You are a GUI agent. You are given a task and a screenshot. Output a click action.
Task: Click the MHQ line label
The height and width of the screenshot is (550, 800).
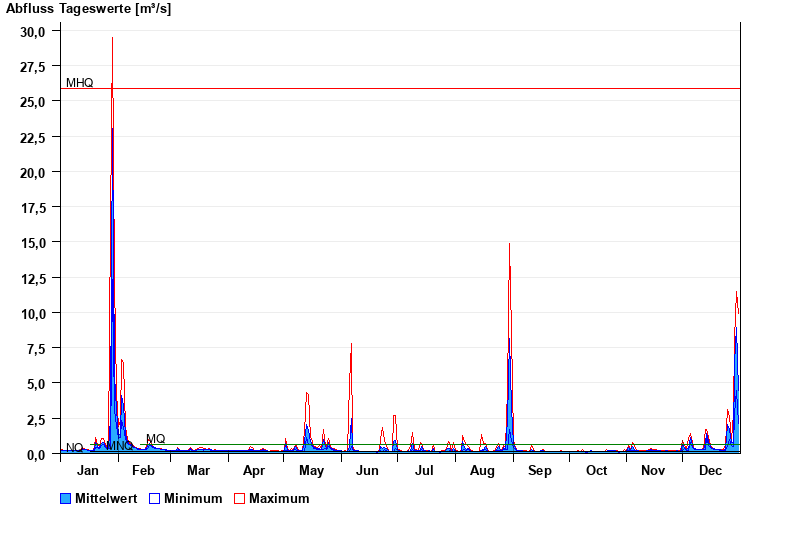(x=80, y=83)
